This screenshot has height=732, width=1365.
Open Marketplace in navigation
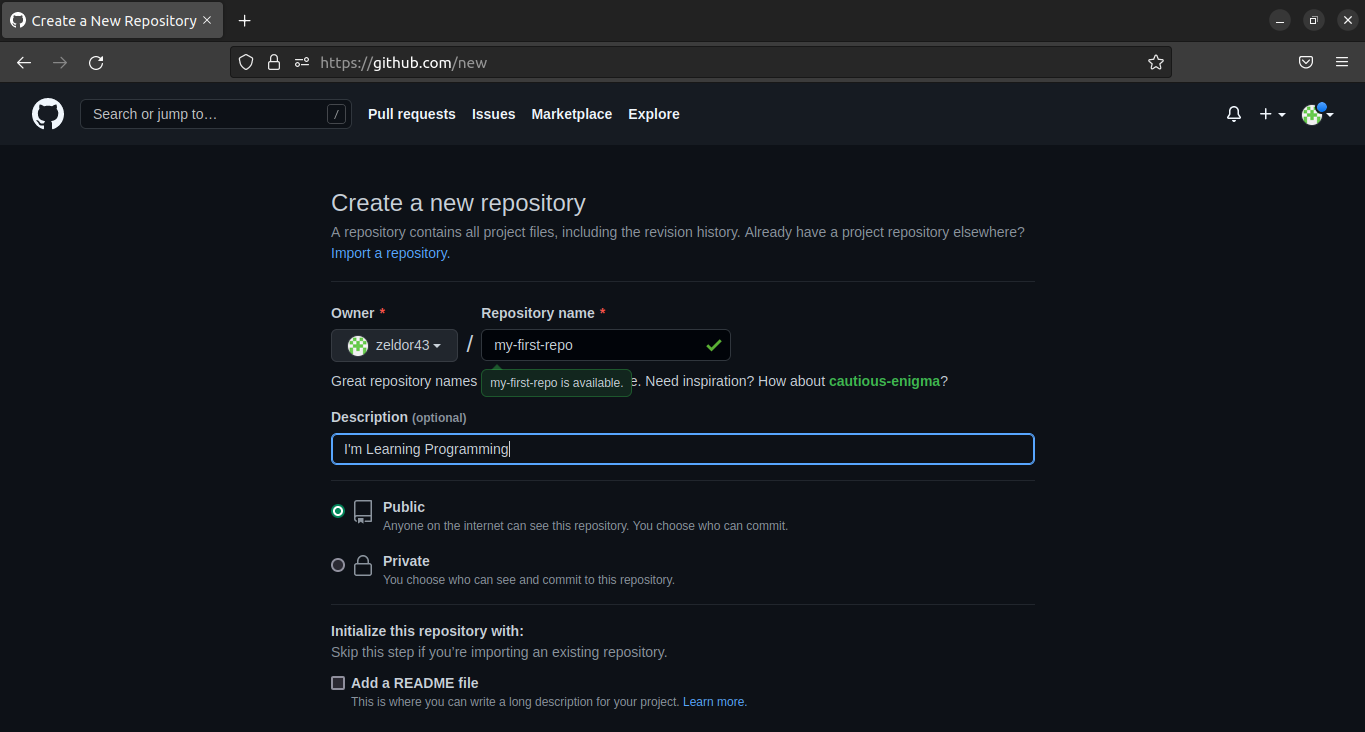[572, 114]
